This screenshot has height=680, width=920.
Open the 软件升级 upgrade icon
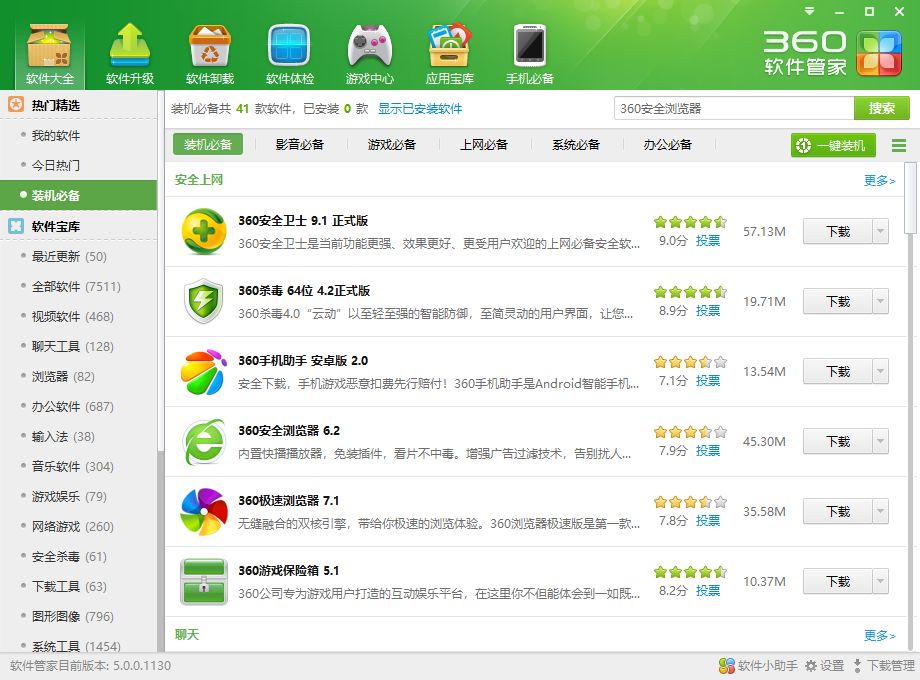[x=130, y=55]
